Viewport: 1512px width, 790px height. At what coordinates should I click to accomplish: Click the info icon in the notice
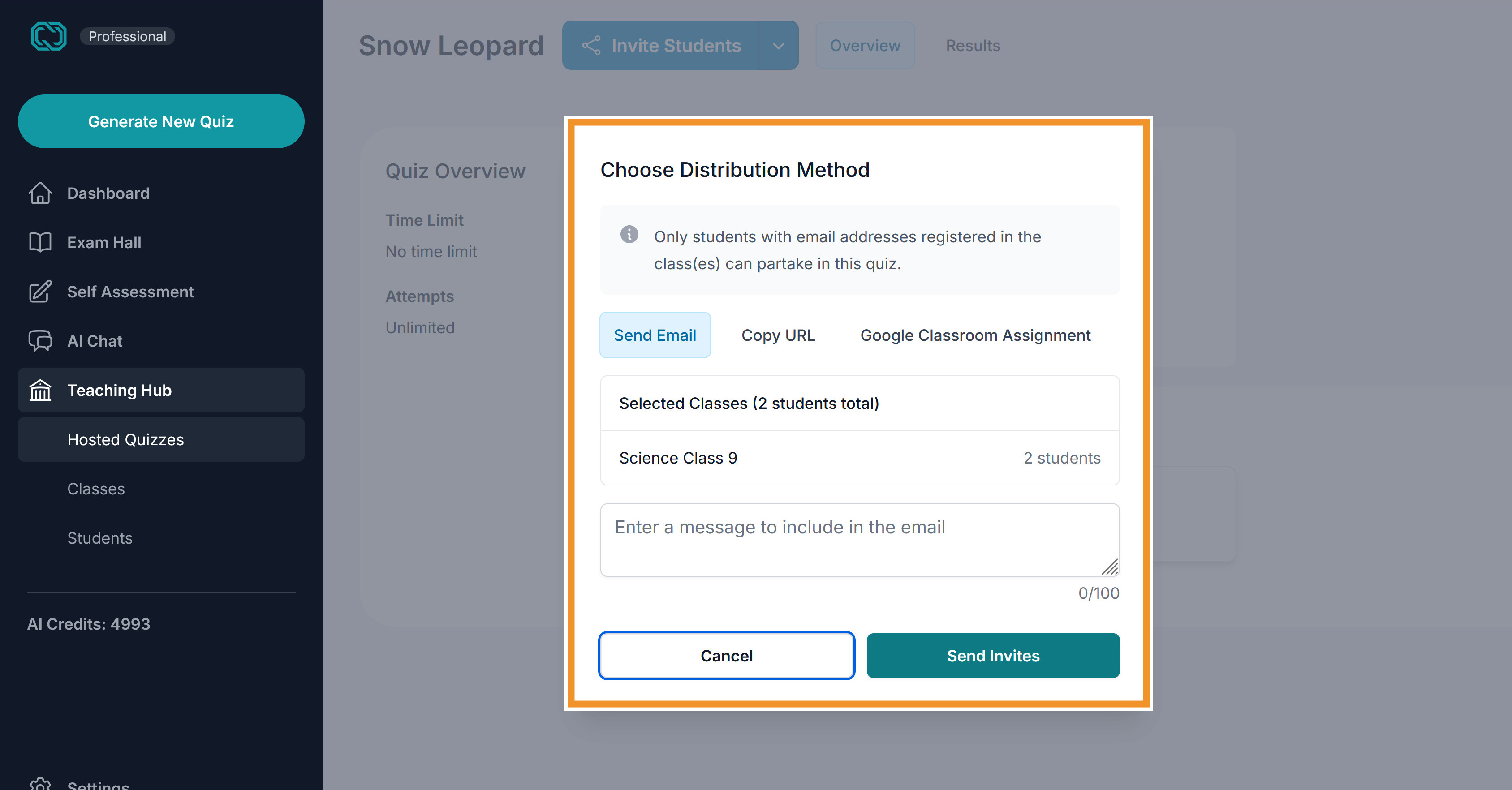[629, 234]
